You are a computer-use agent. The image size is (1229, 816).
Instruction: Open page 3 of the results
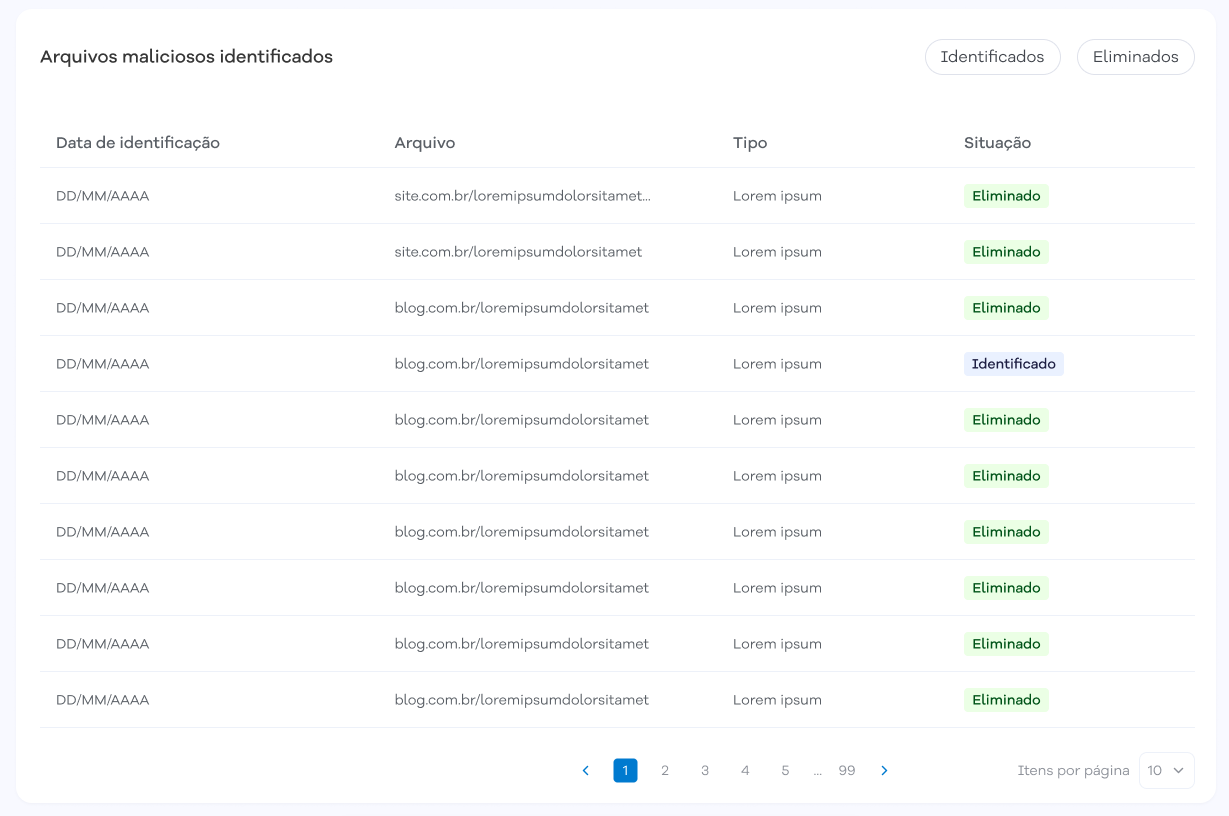tap(705, 770)
